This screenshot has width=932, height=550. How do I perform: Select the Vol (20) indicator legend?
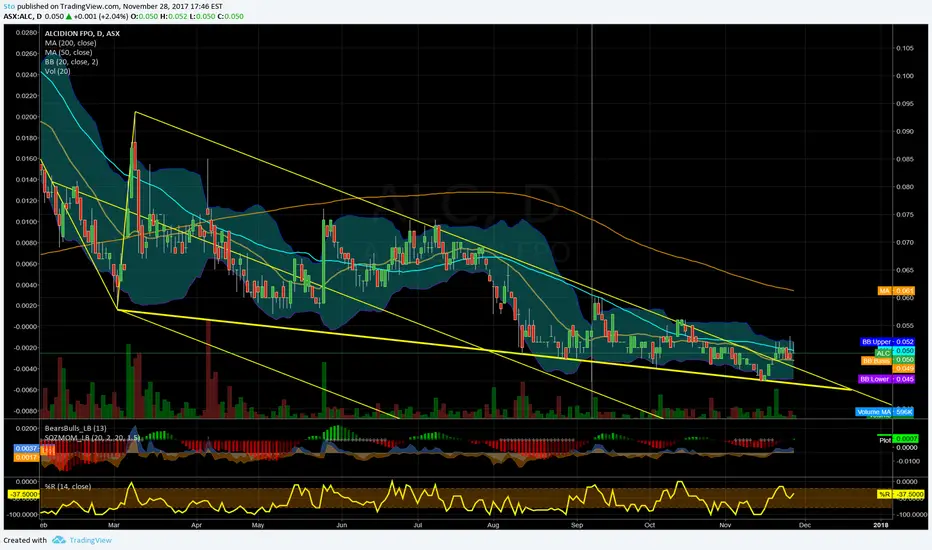tap(58, 71)
